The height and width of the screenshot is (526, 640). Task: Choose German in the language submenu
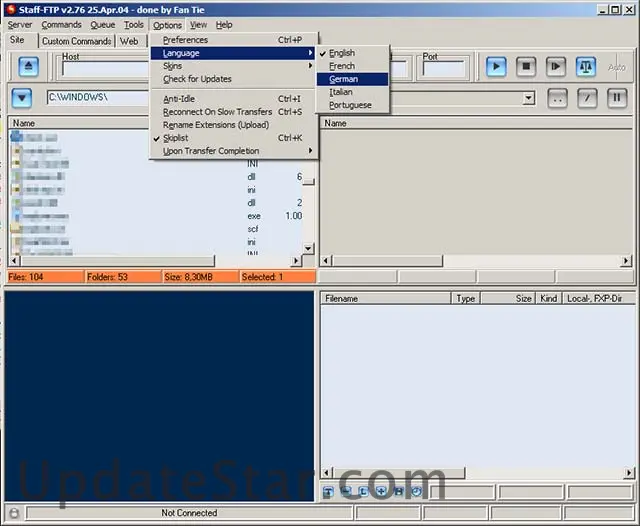353,79
